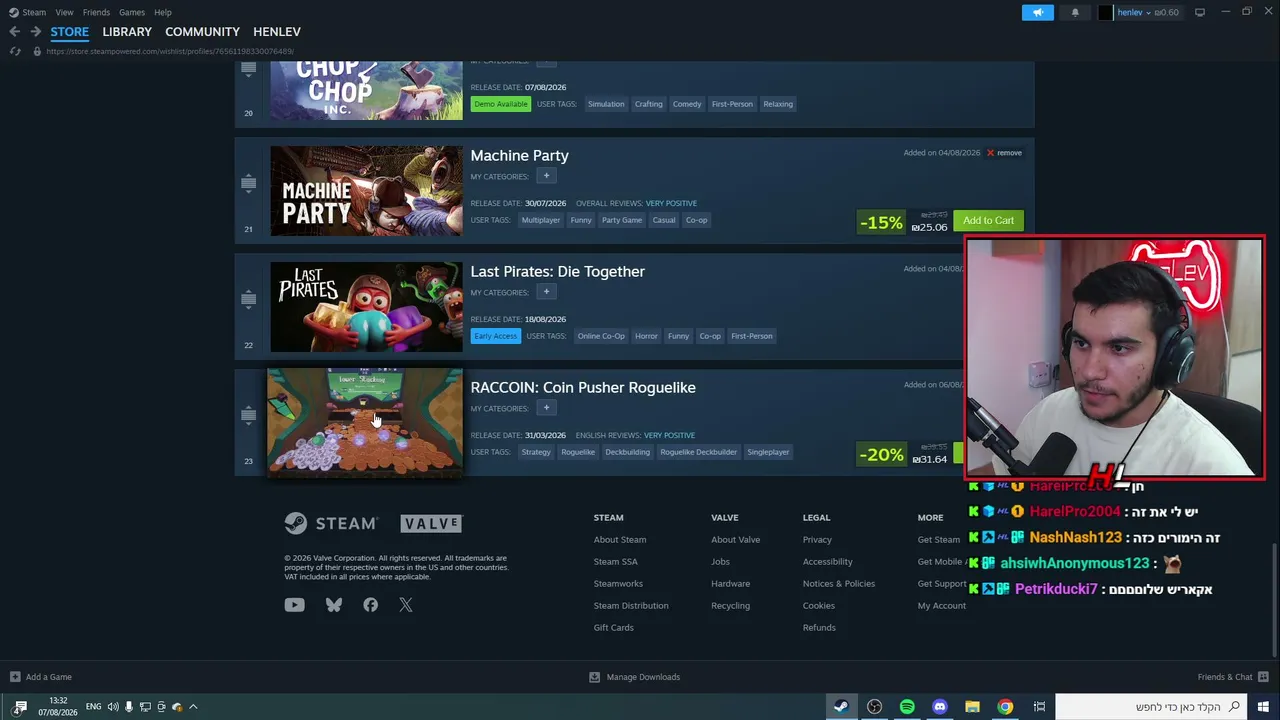Screen dimensions: 1280x720
Task: Click the drag handle for RACCOON row
Action: click(249, 415)
